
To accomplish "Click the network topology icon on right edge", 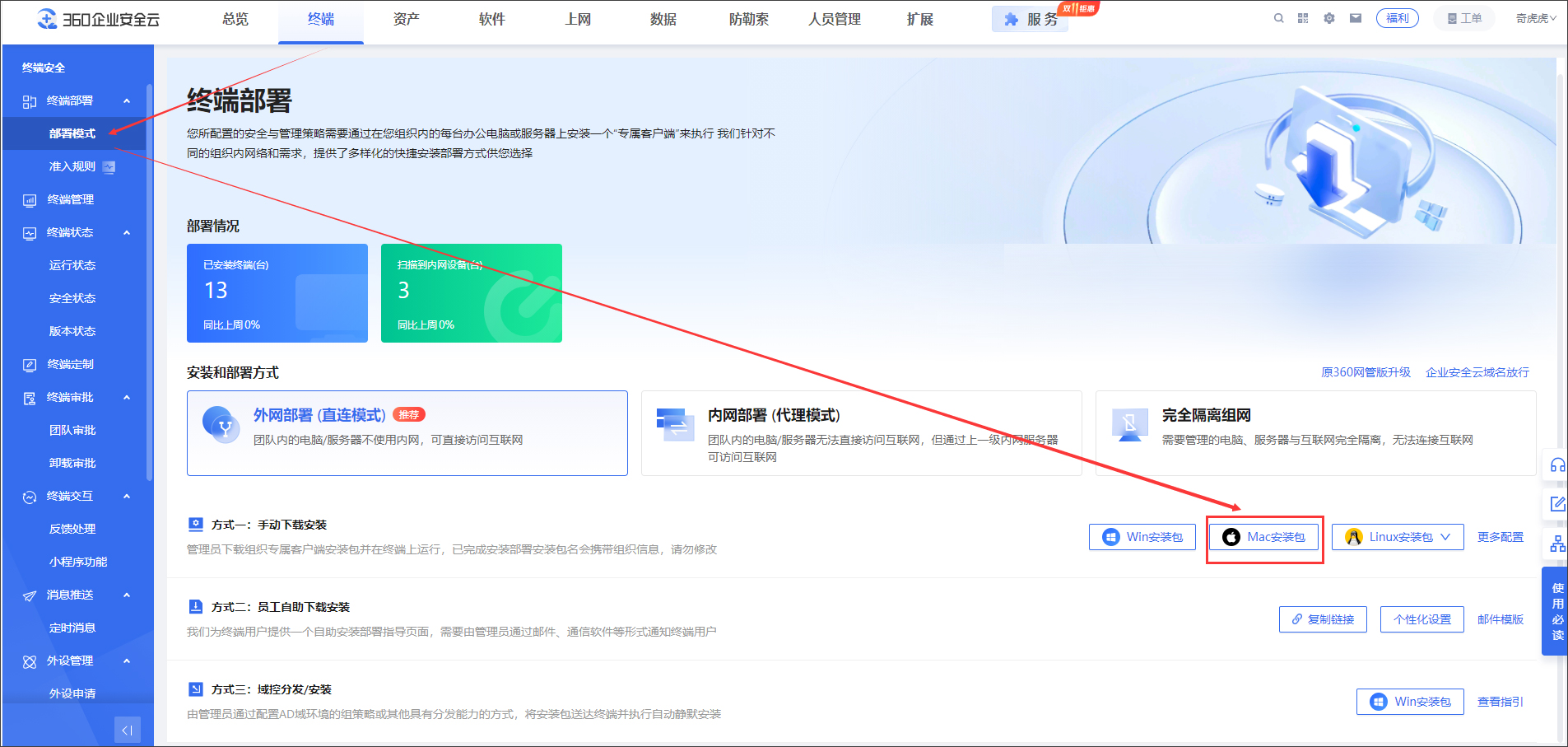I will click(1557, 544).
